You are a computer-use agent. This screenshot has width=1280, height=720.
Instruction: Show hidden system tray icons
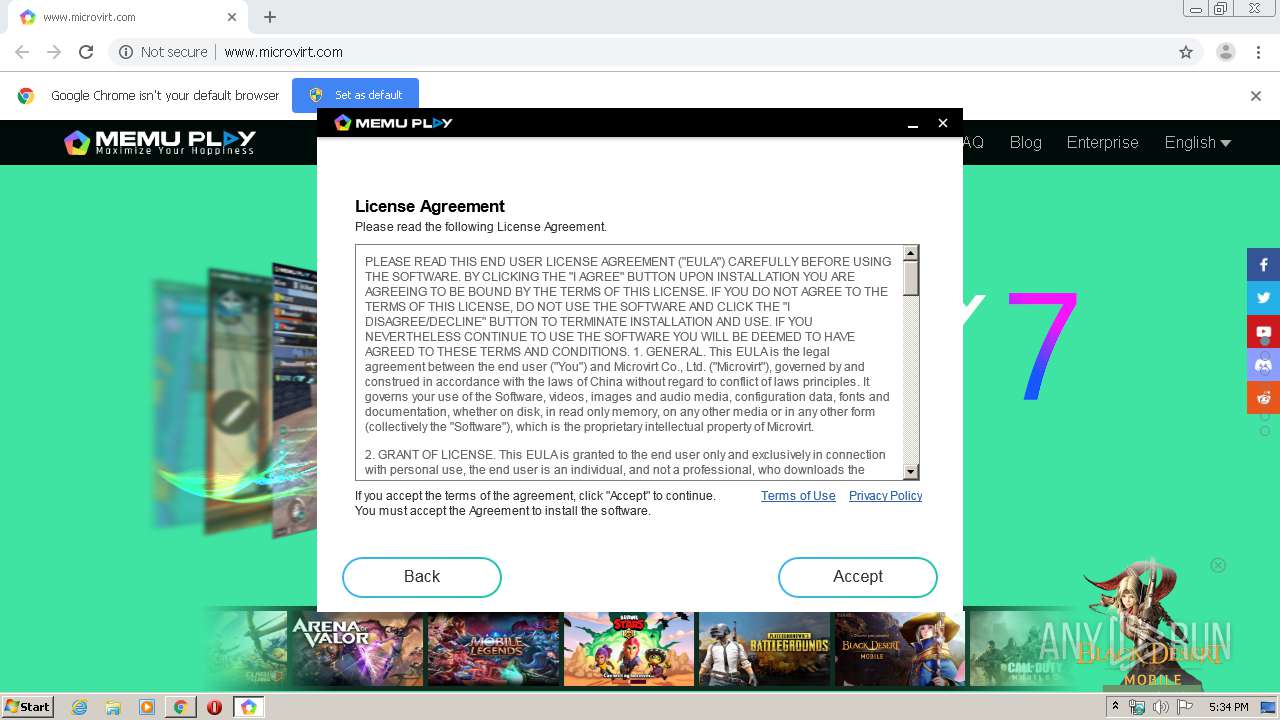click(1115, 707)
